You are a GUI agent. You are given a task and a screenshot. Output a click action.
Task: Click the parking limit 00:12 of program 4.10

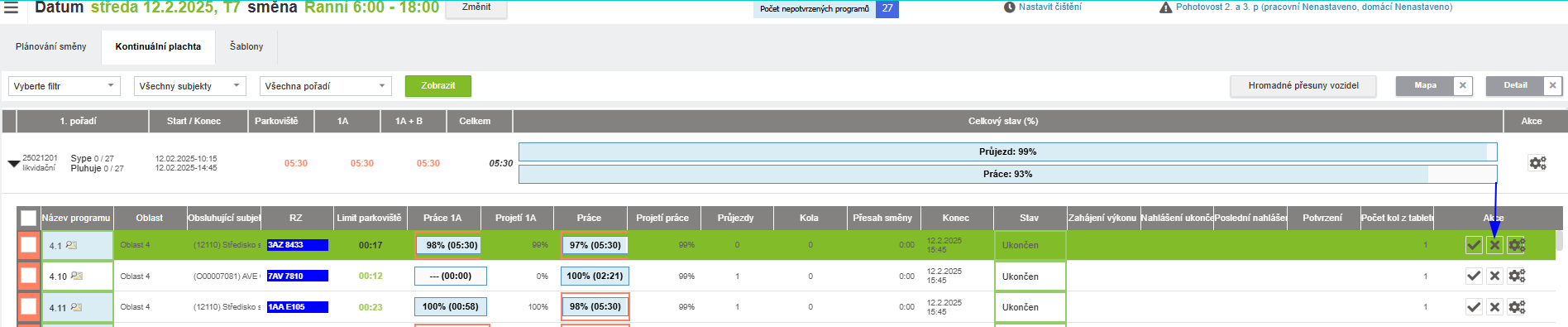point(370,276)
